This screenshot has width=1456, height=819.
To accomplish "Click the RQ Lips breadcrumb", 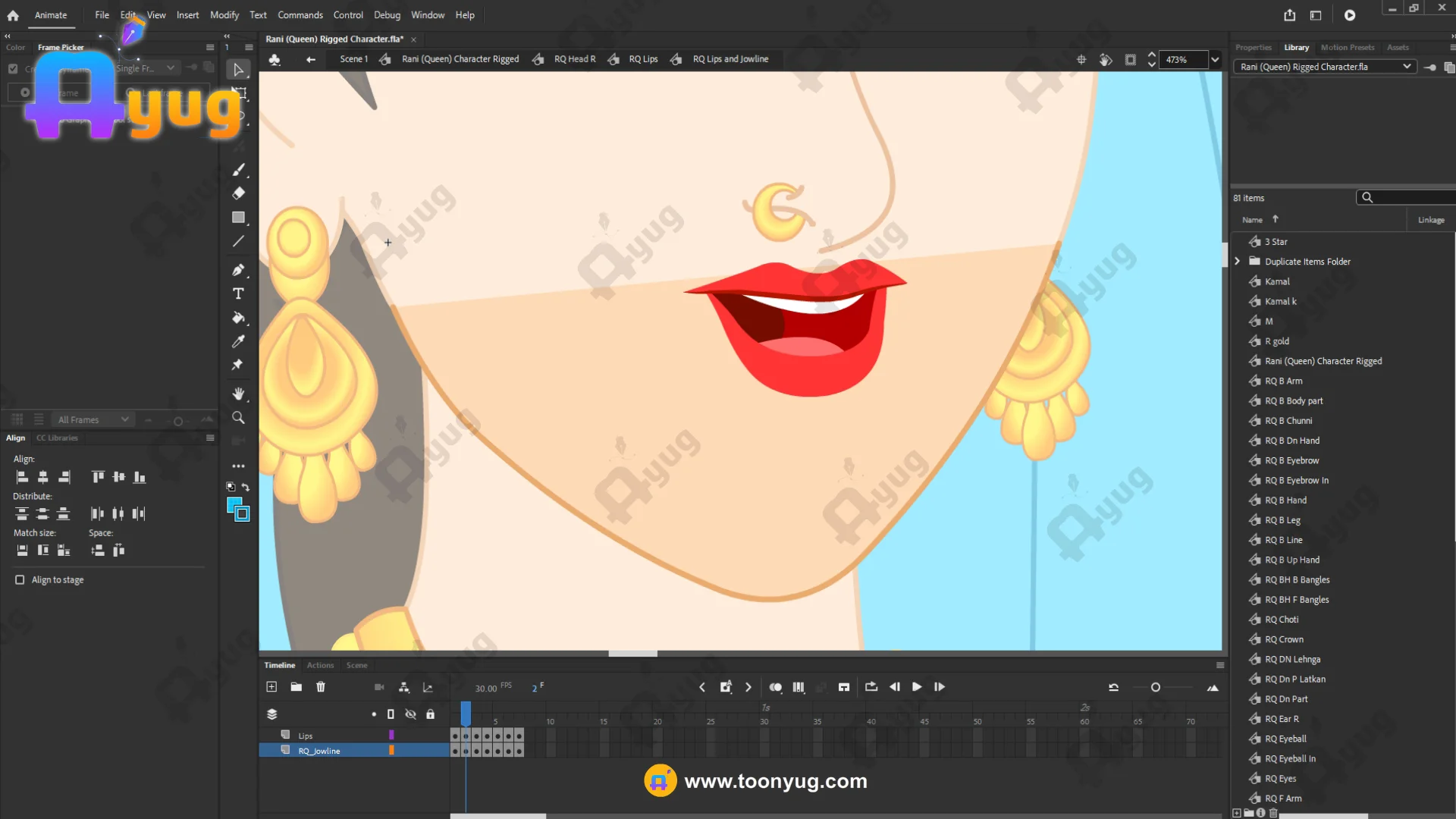I will point(642,59).
